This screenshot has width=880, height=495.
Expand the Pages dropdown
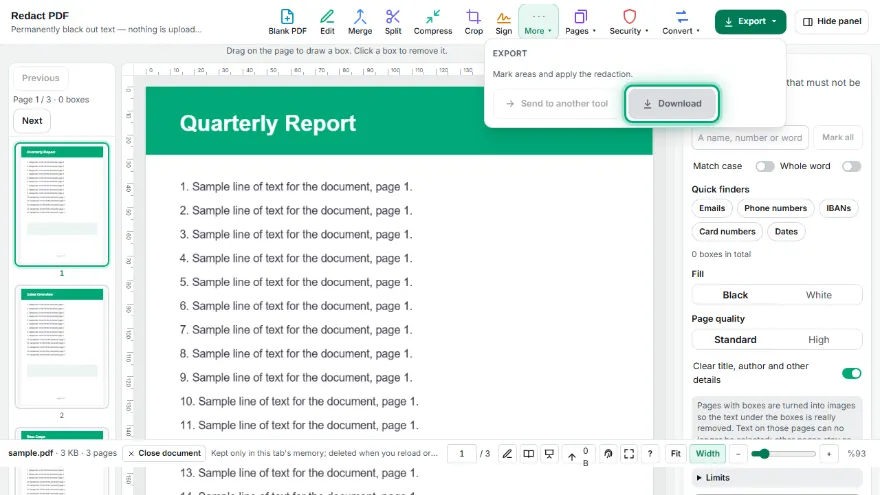[x=580, y=22]
